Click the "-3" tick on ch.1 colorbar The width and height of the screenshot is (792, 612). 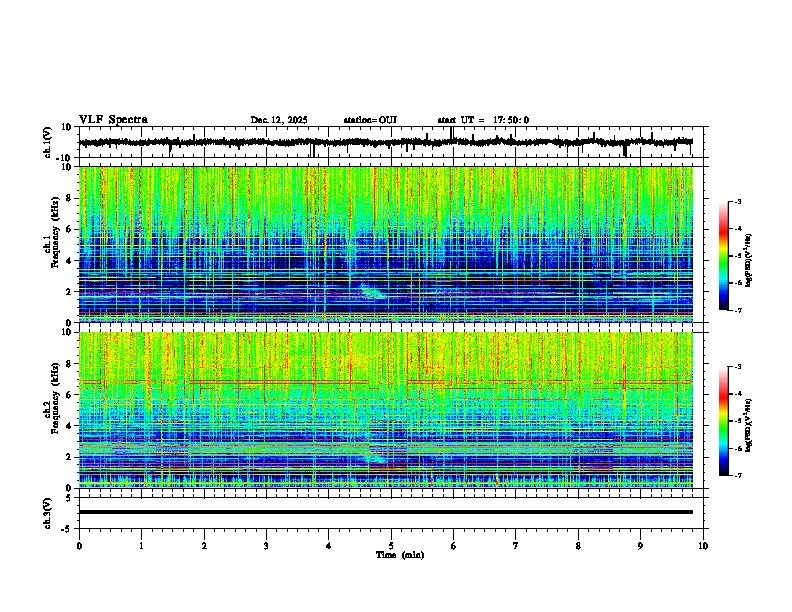[738, 201]
